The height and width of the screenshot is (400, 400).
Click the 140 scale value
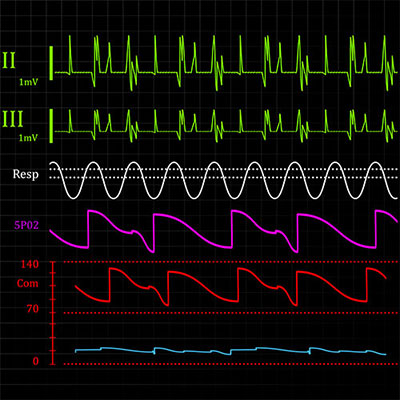(x=30, y=265)
